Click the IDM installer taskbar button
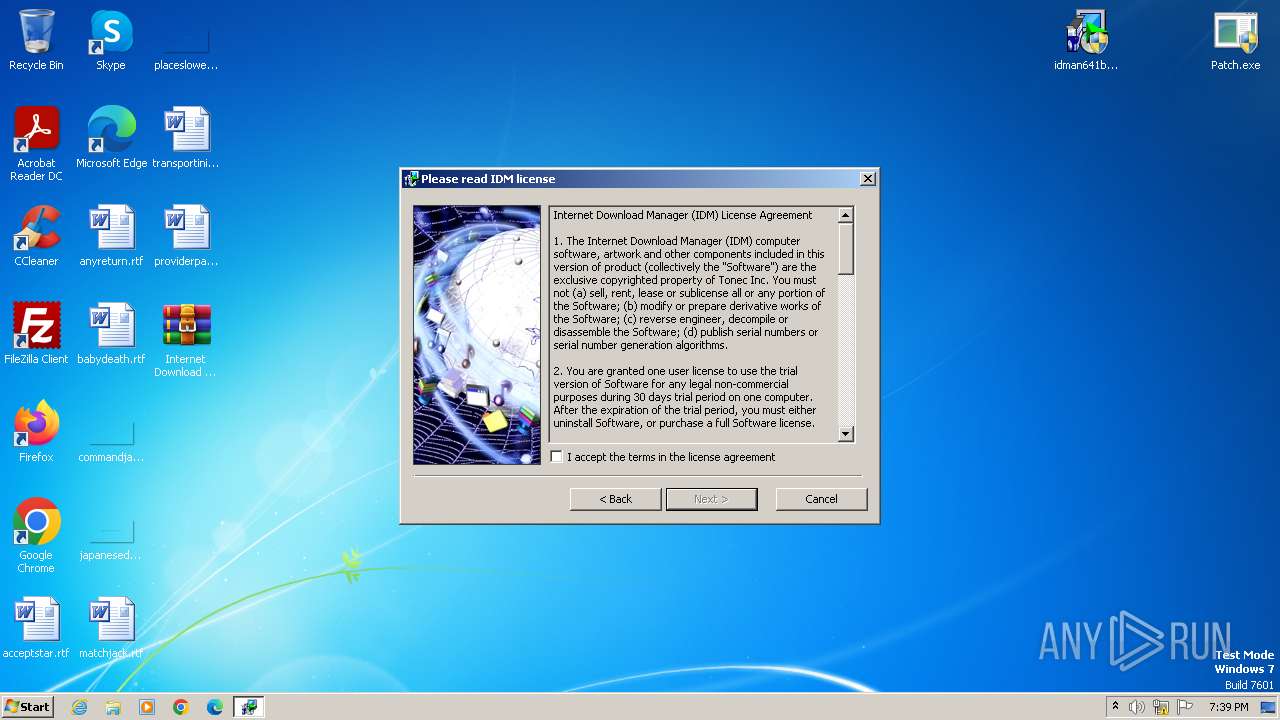Viewport: 1280px width, 720px height. pos(248,707)
